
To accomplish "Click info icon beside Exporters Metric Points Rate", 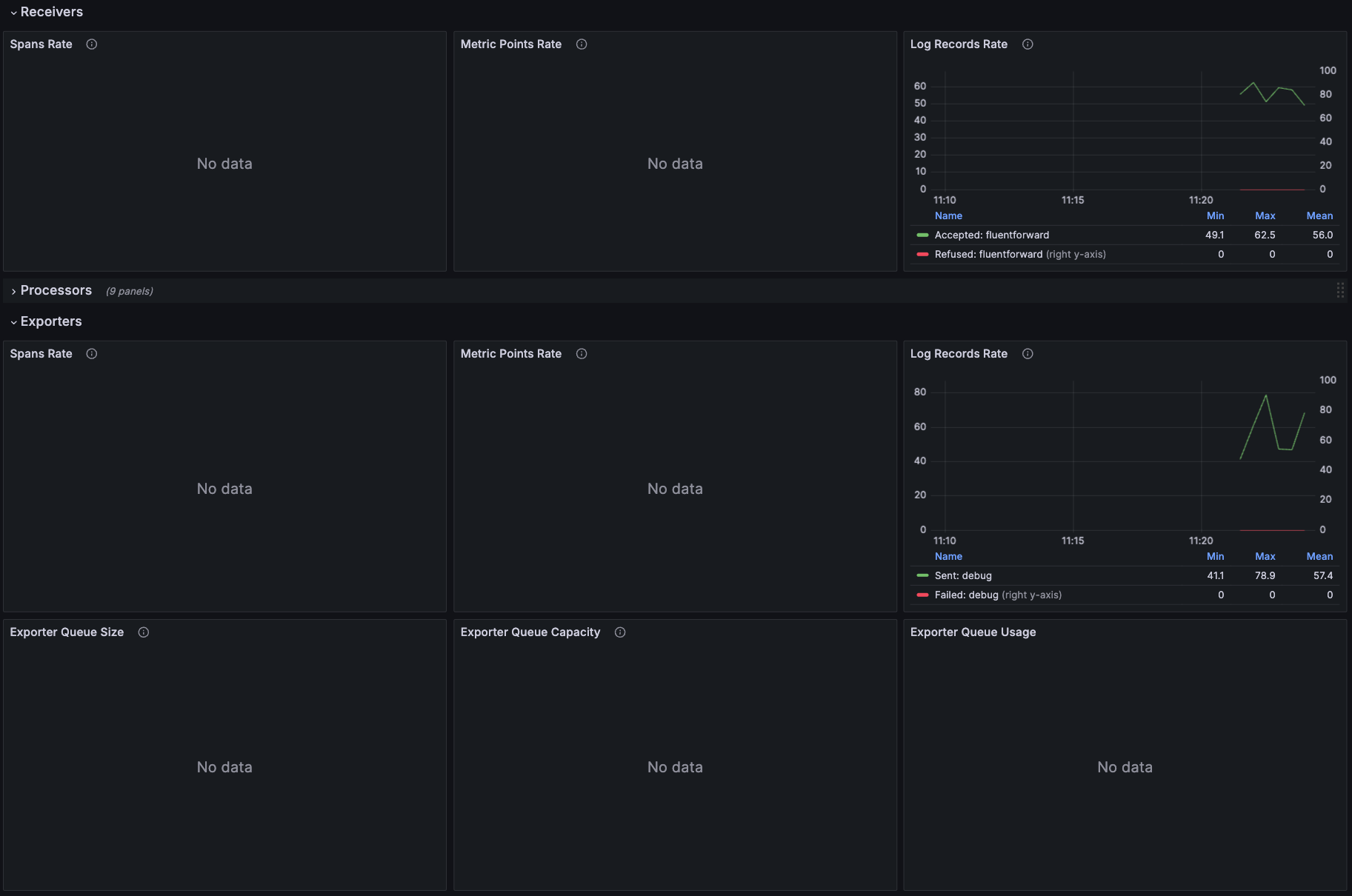I will point(582,354).
